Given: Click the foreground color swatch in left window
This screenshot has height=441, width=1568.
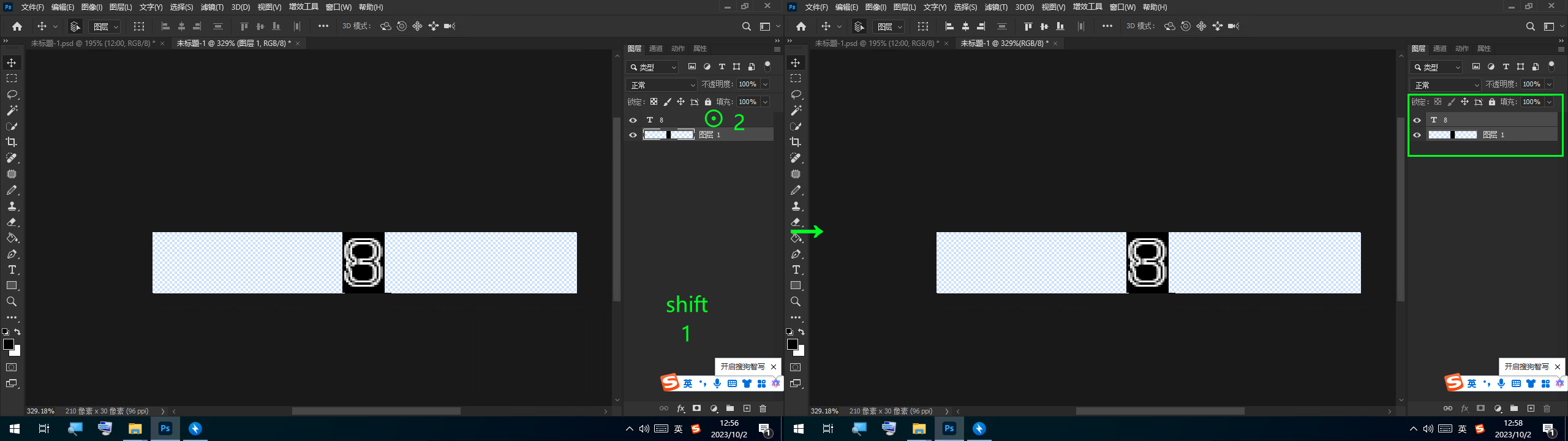Looking at the screenshot, I should (x=9, y=344).
